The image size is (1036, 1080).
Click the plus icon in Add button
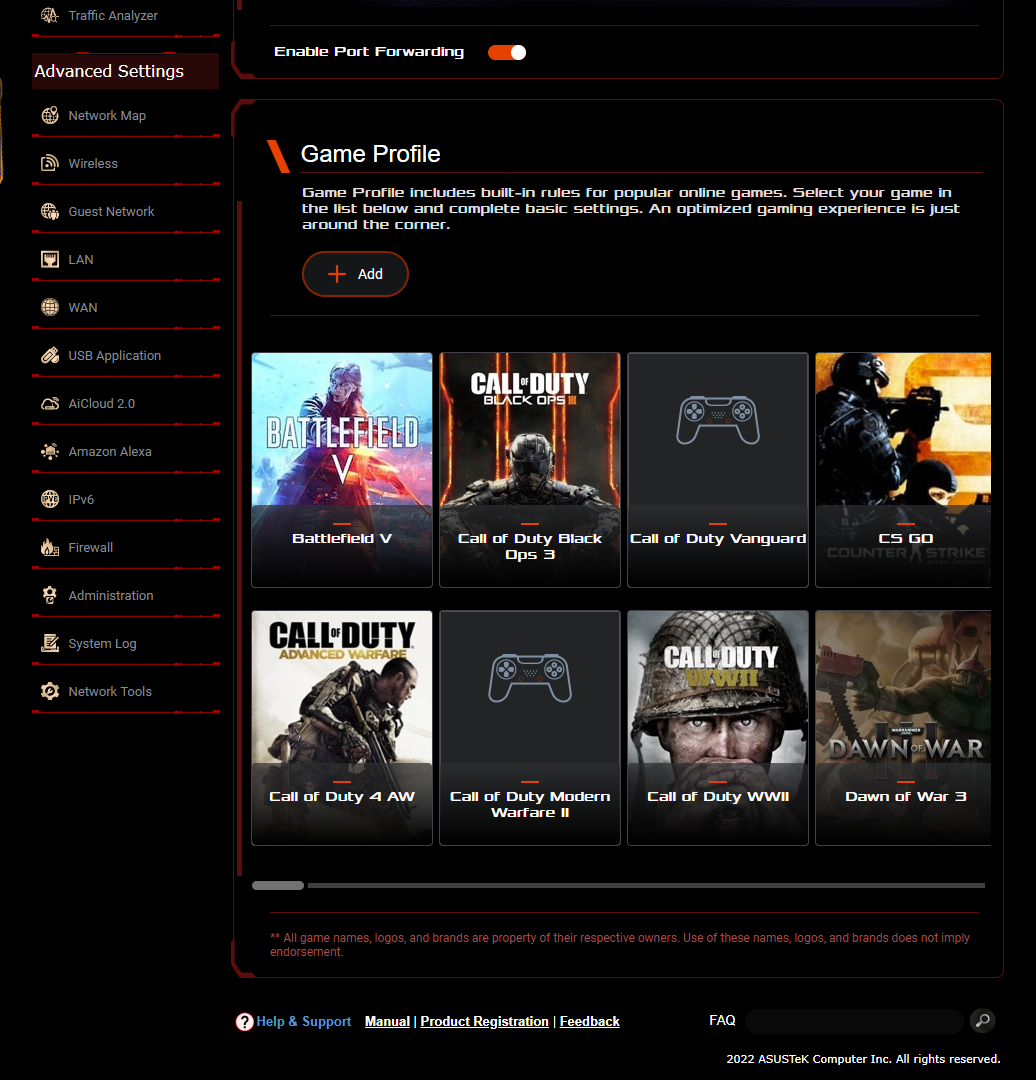click(x=337, y=274)
